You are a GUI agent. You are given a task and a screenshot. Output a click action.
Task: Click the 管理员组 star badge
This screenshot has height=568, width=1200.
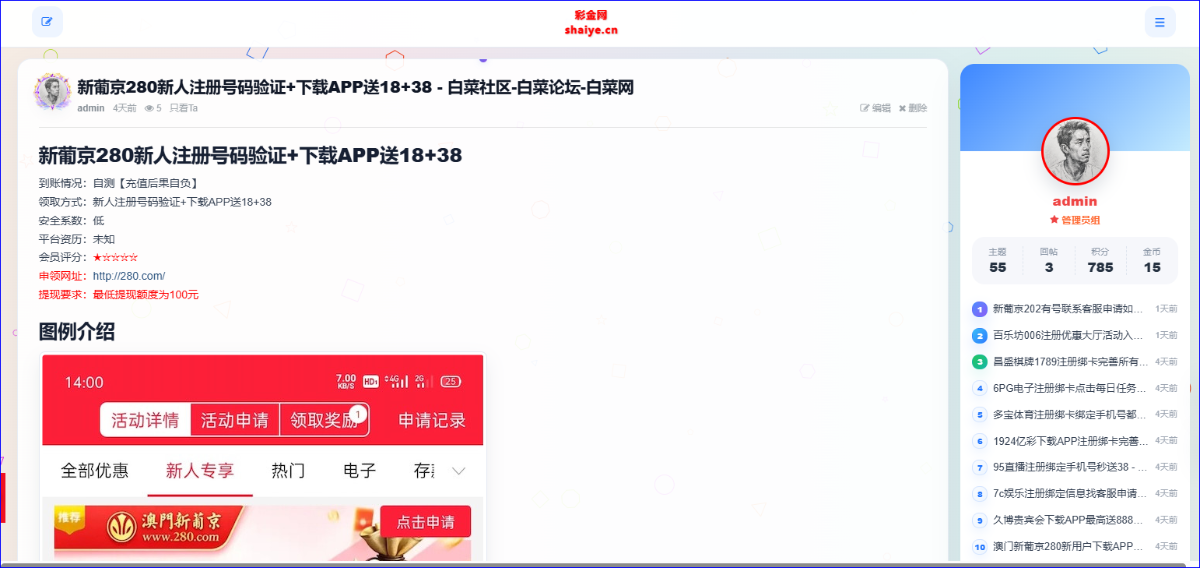coord(1075,220)
